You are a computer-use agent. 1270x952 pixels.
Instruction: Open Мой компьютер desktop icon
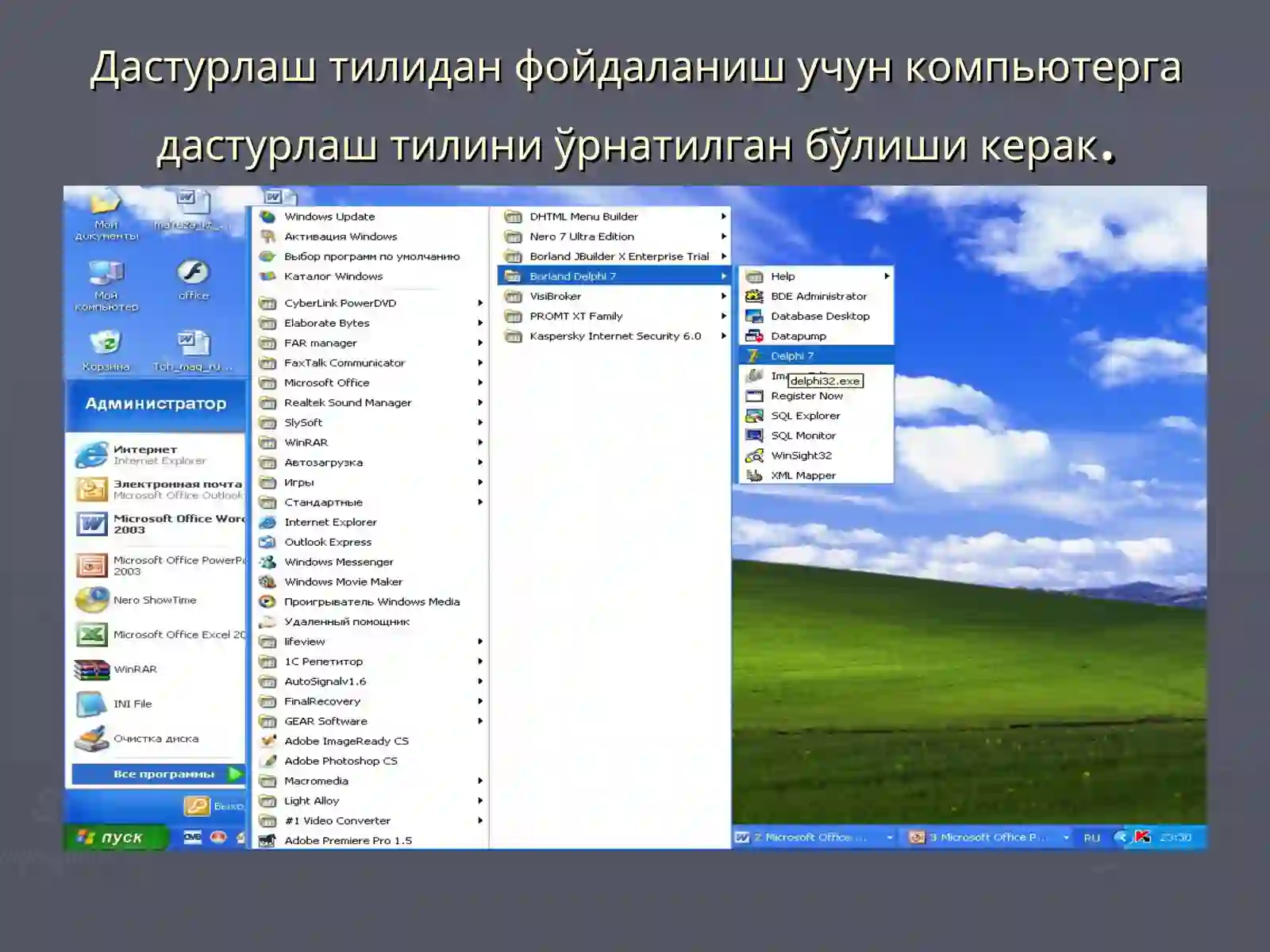106,284
